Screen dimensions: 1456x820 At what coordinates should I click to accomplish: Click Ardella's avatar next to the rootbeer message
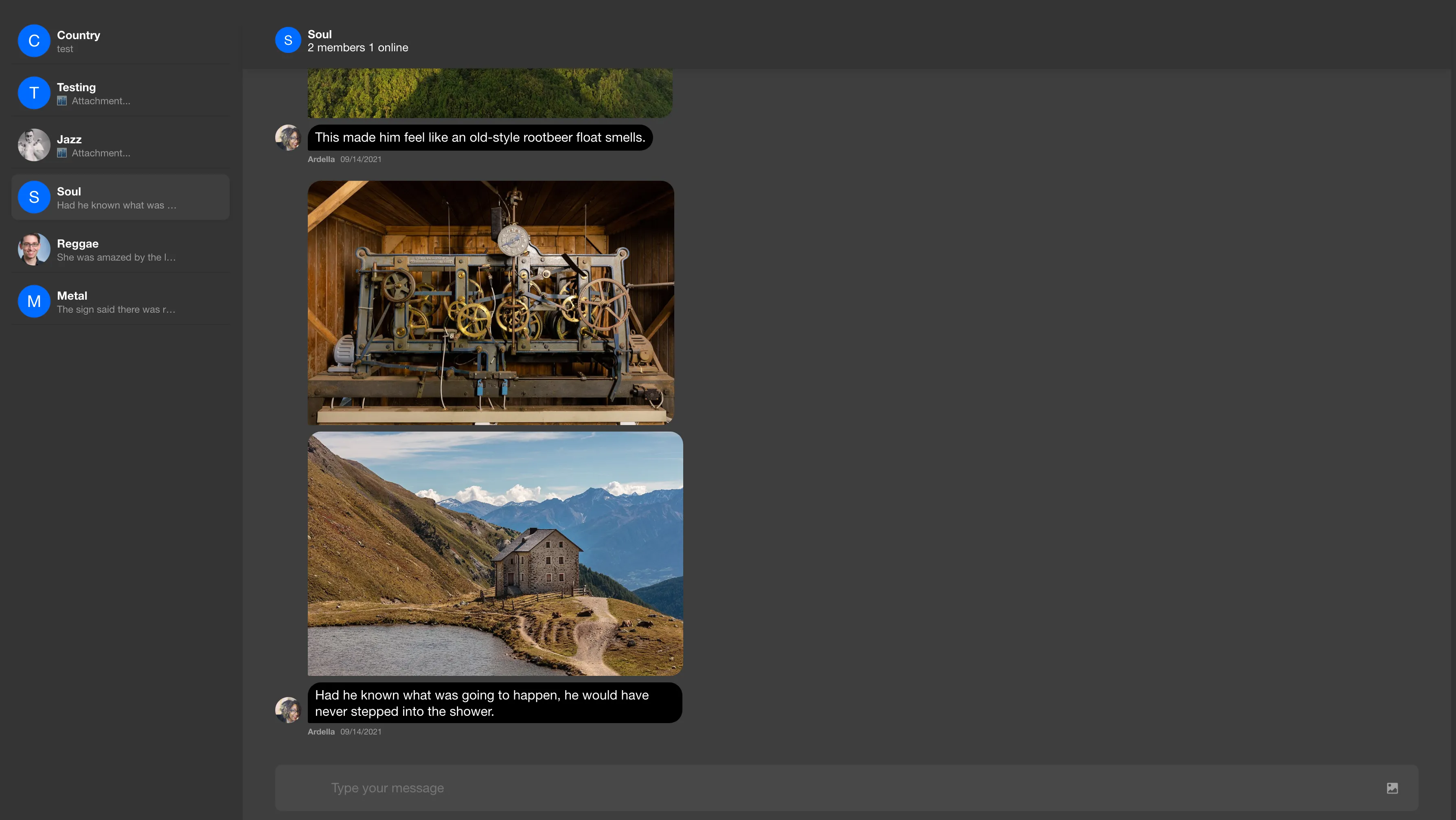tap(288, 137)
